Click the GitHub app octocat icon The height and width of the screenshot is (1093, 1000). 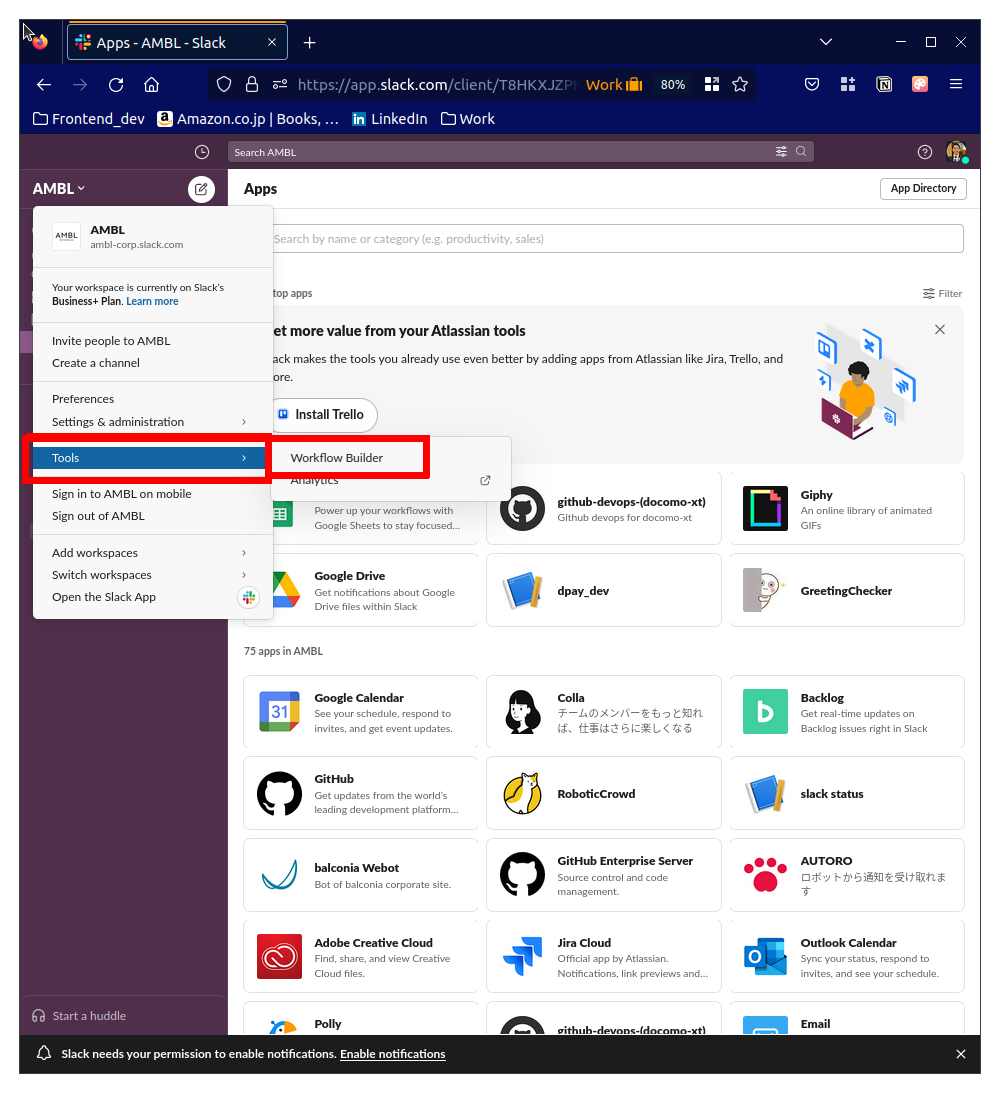[x=279, y=793]
